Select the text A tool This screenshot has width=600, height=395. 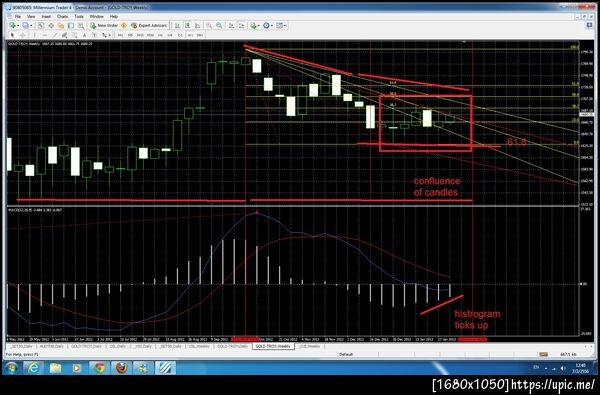point(84,35)
